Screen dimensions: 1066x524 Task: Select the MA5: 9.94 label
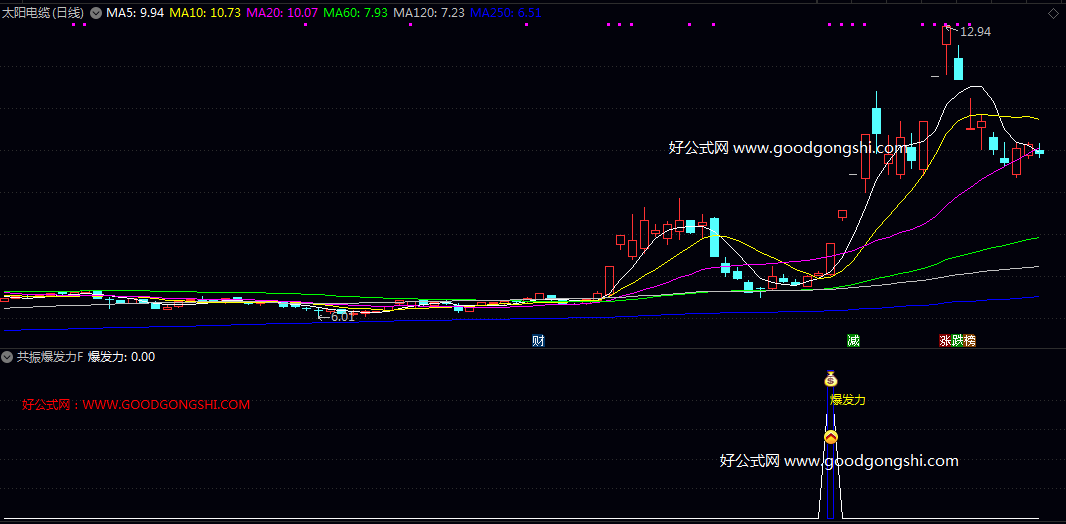[x=135, y=12]
